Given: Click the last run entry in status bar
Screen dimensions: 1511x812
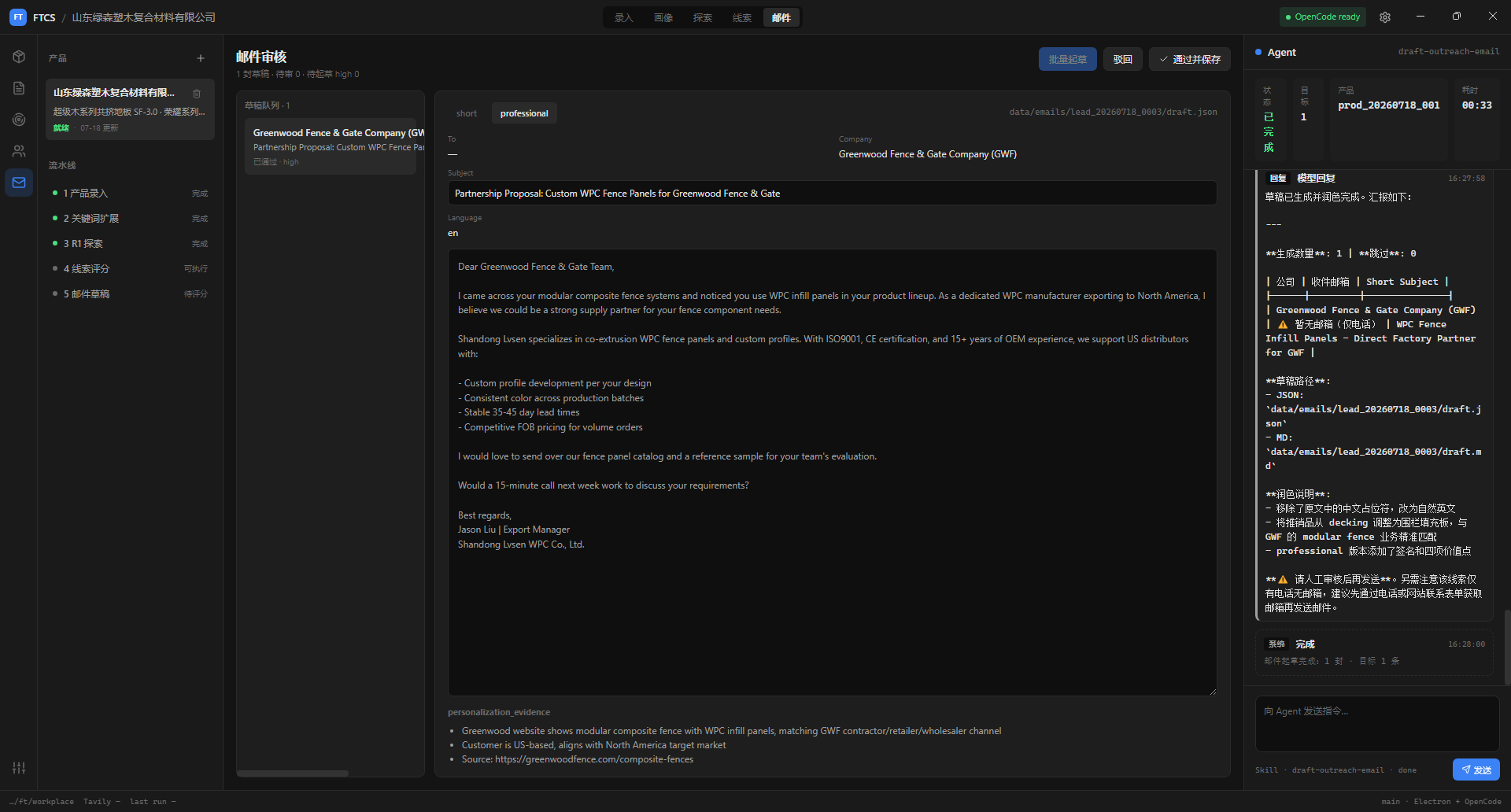Looking at the screenshot, I should click(x=153, y=802).
